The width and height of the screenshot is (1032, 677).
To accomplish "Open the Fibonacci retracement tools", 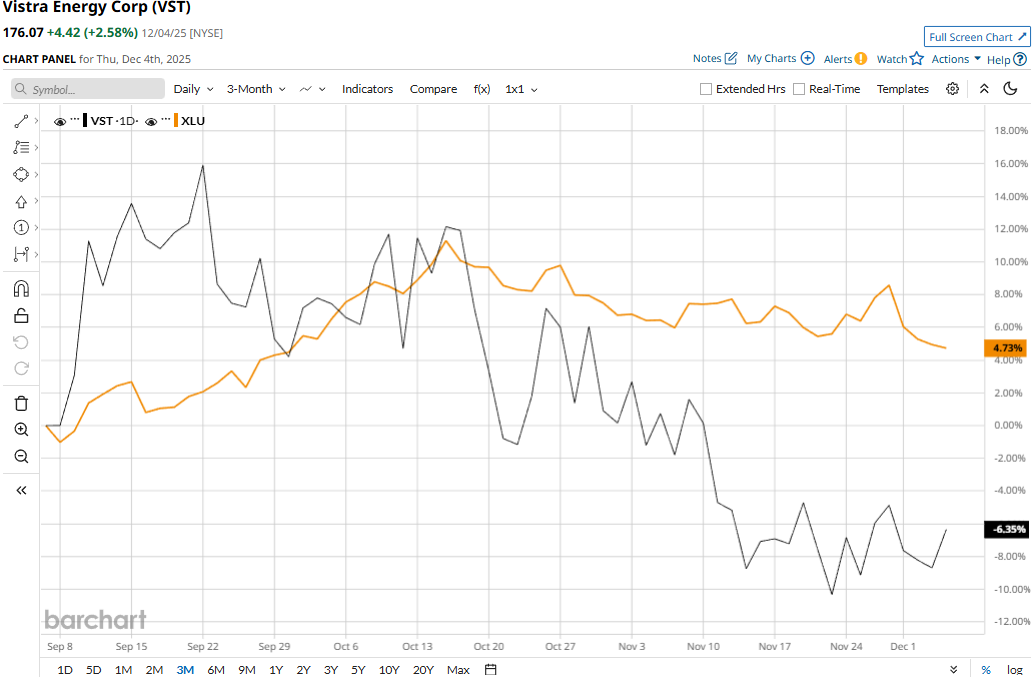I will click(x=21, y=147).
